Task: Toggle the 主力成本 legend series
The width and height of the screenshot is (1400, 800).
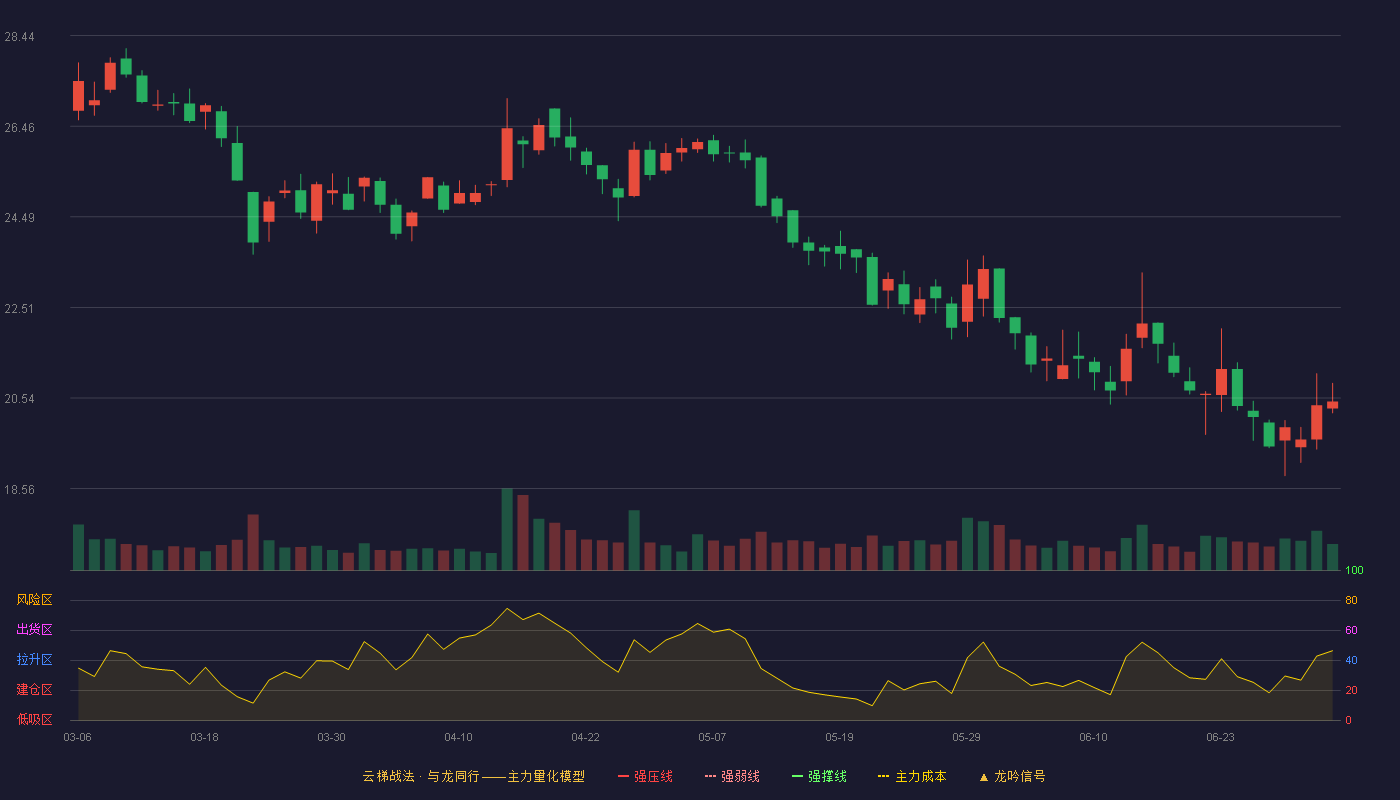Action: tap(912, 776)
